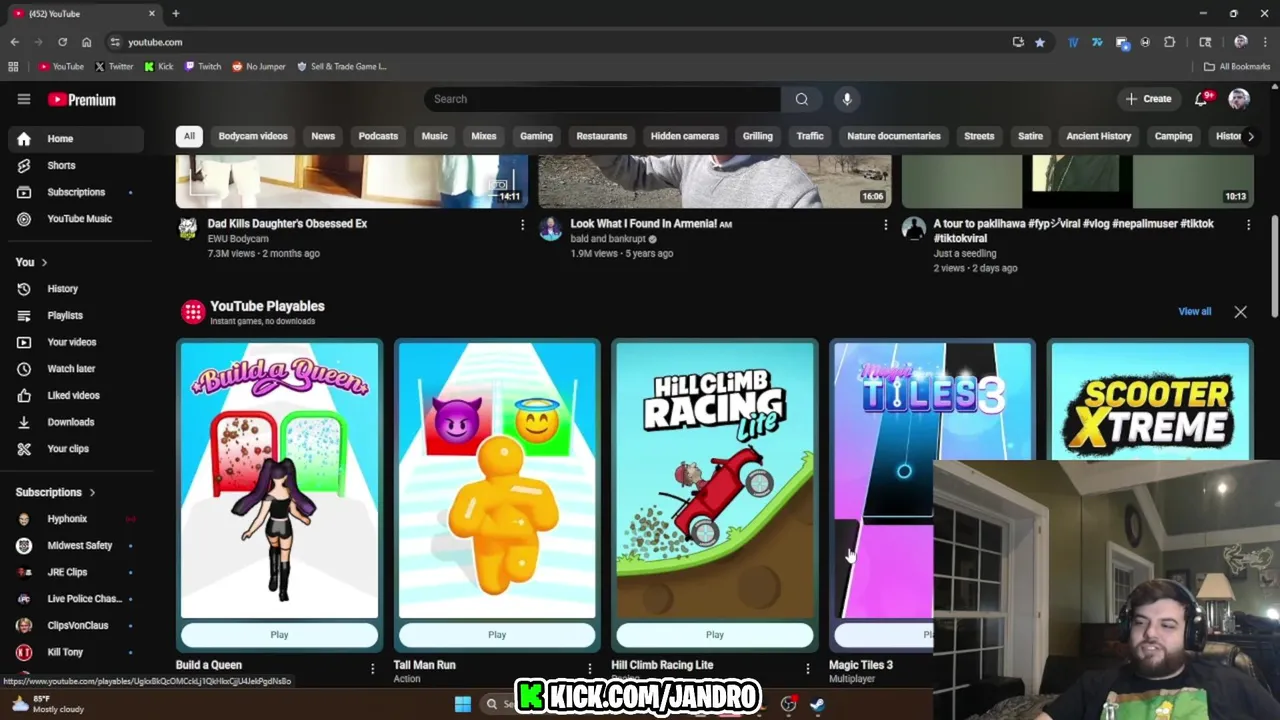Open the notifications bell
Viewport: 1280px width, 720px height.
[1202, 99]
